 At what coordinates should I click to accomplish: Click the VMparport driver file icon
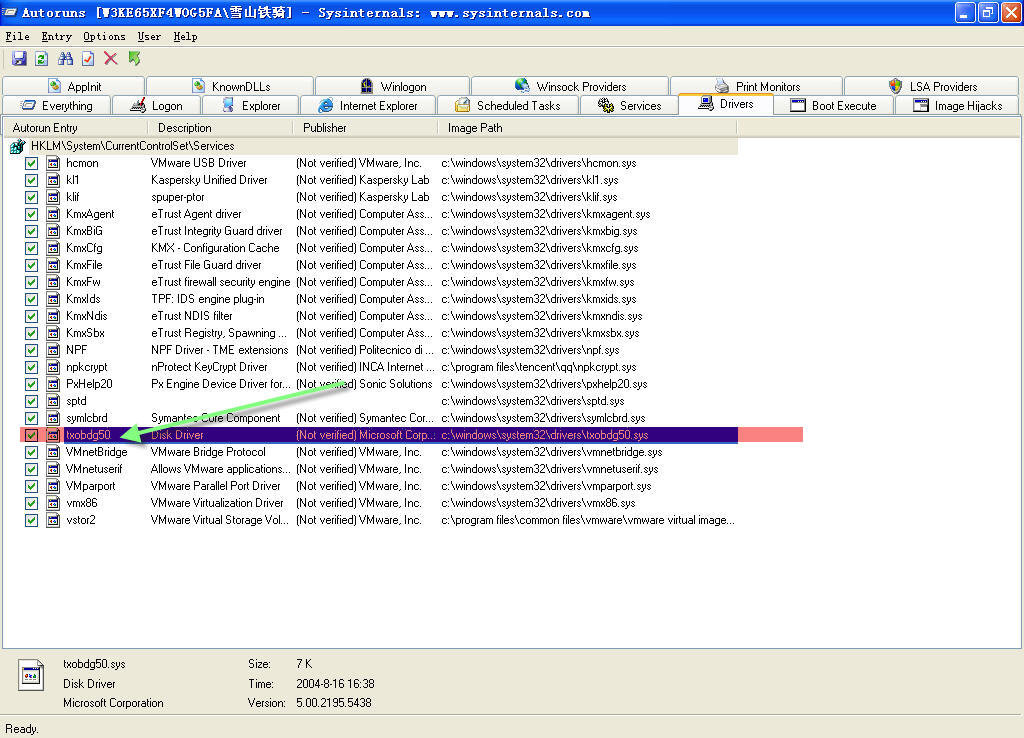(x=53, y=486)
